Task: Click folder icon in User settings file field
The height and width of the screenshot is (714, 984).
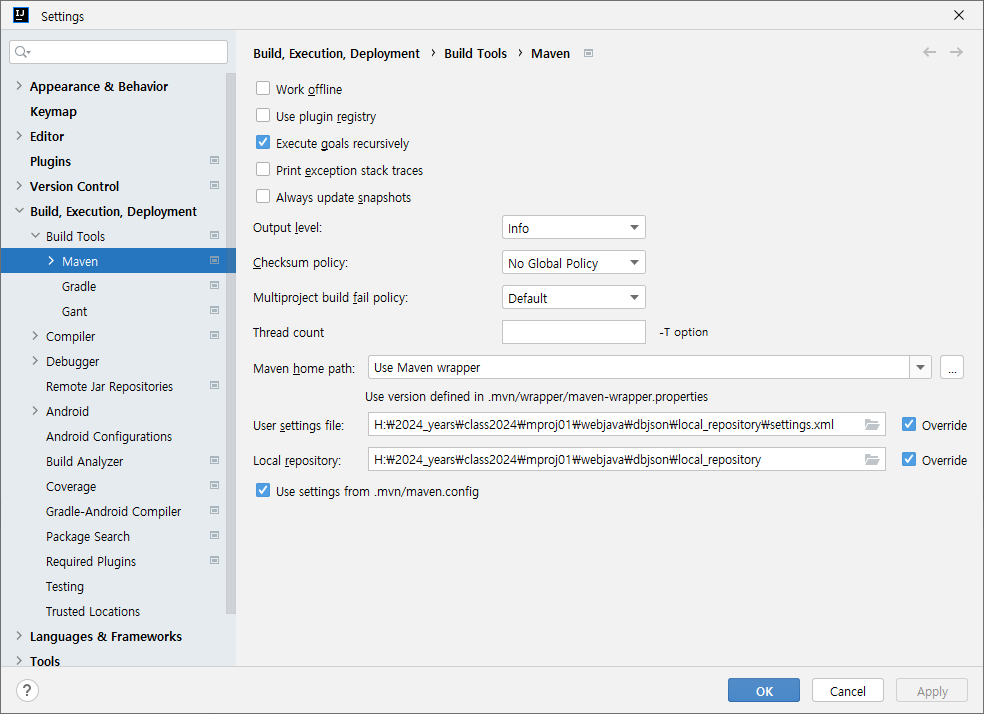Action: point(872,425)
